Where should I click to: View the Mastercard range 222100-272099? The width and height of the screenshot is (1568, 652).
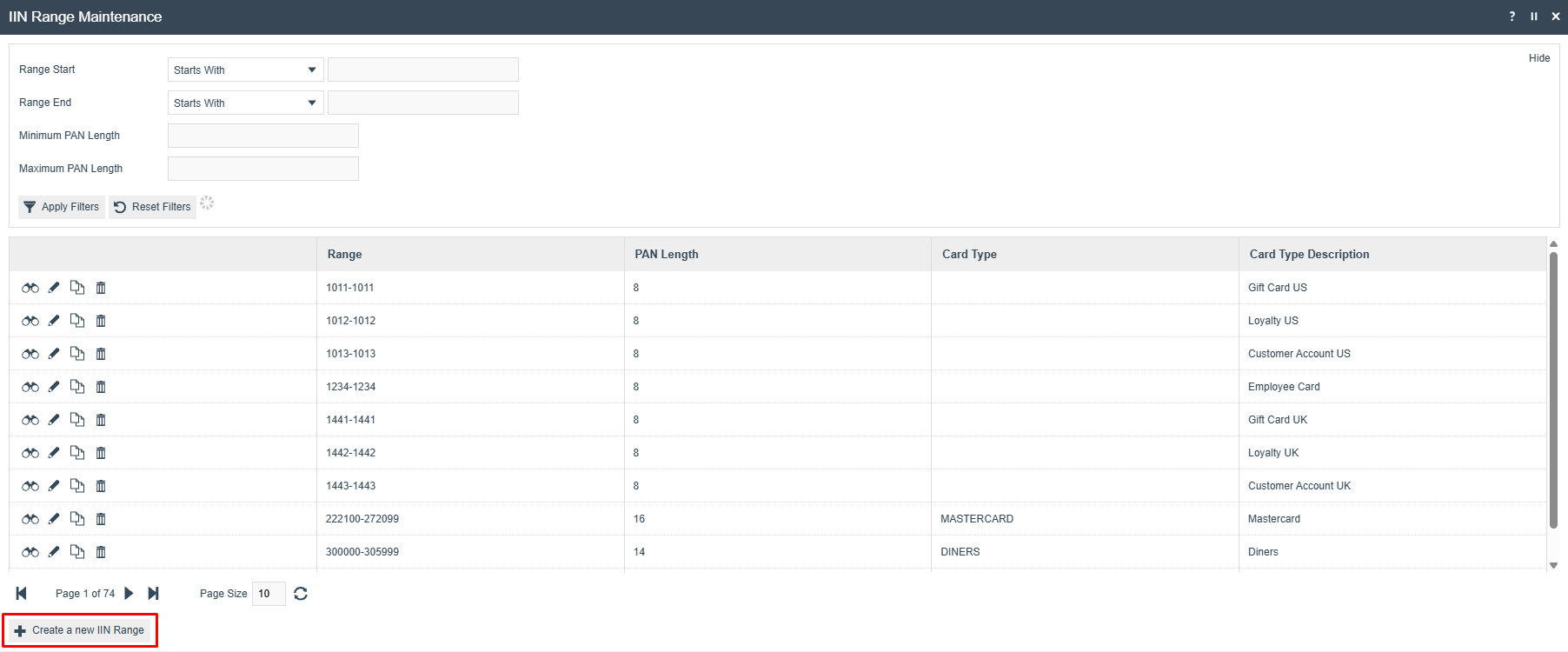30,519
